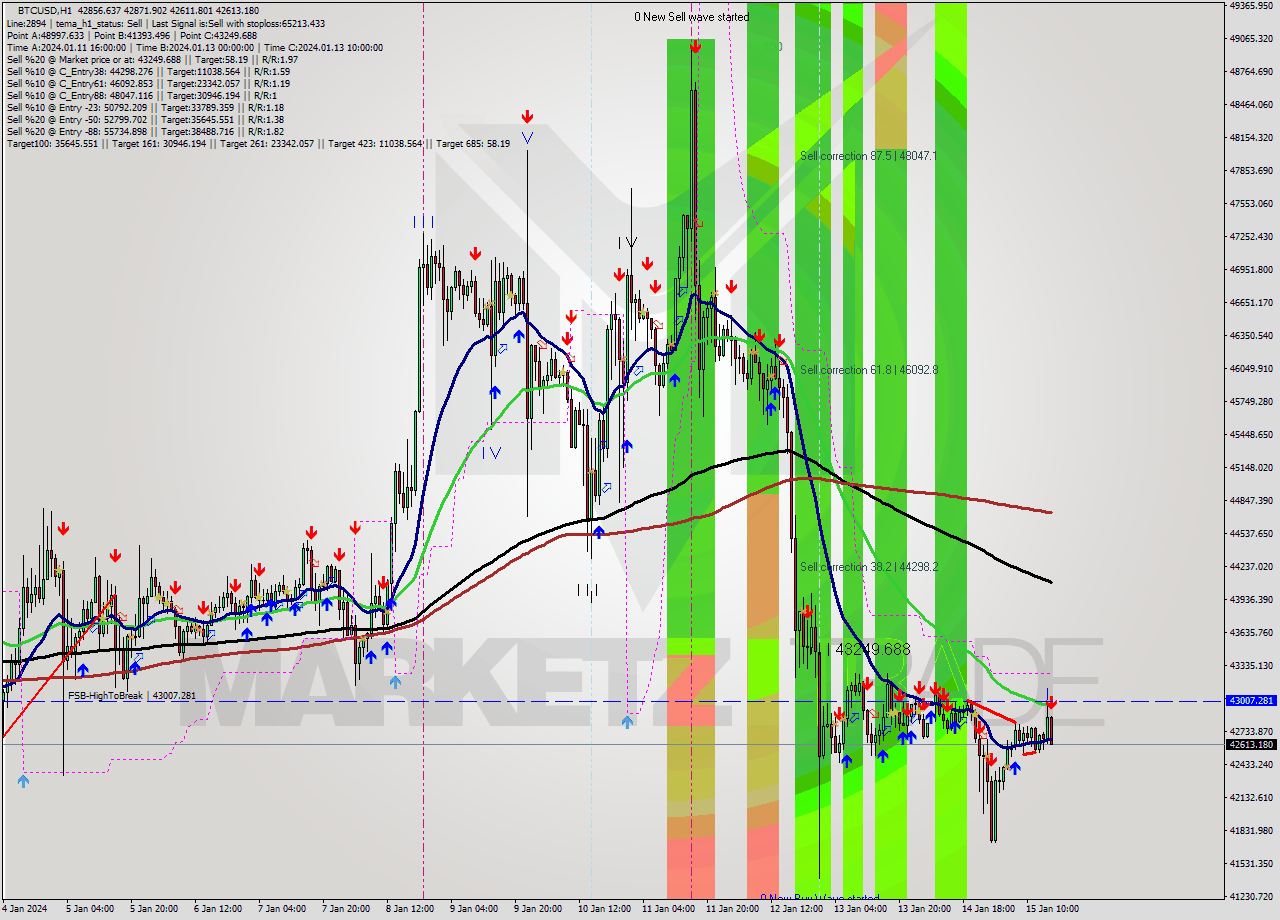Select the Line:2894 tema_h1_status info line
1280x920 pixels.
coord(165,23)
